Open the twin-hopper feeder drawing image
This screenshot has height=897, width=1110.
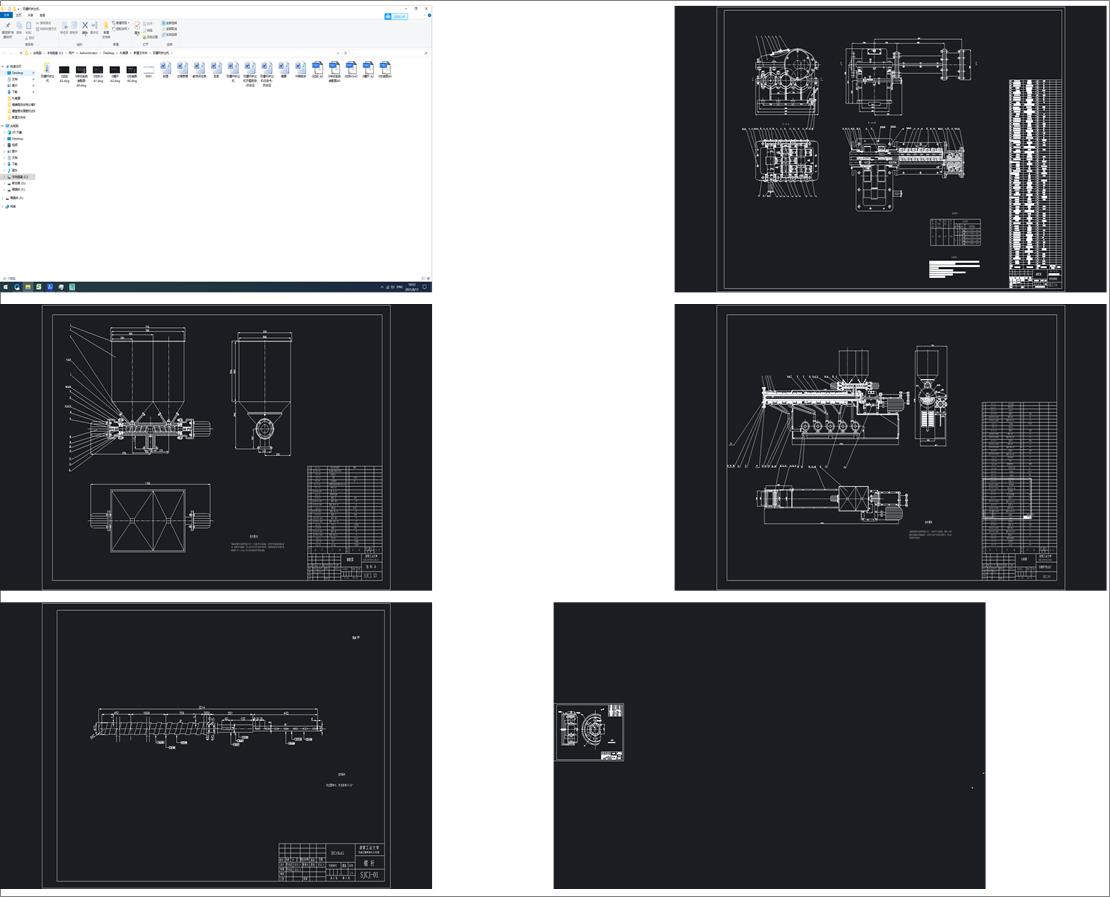(x=216, y=447)
